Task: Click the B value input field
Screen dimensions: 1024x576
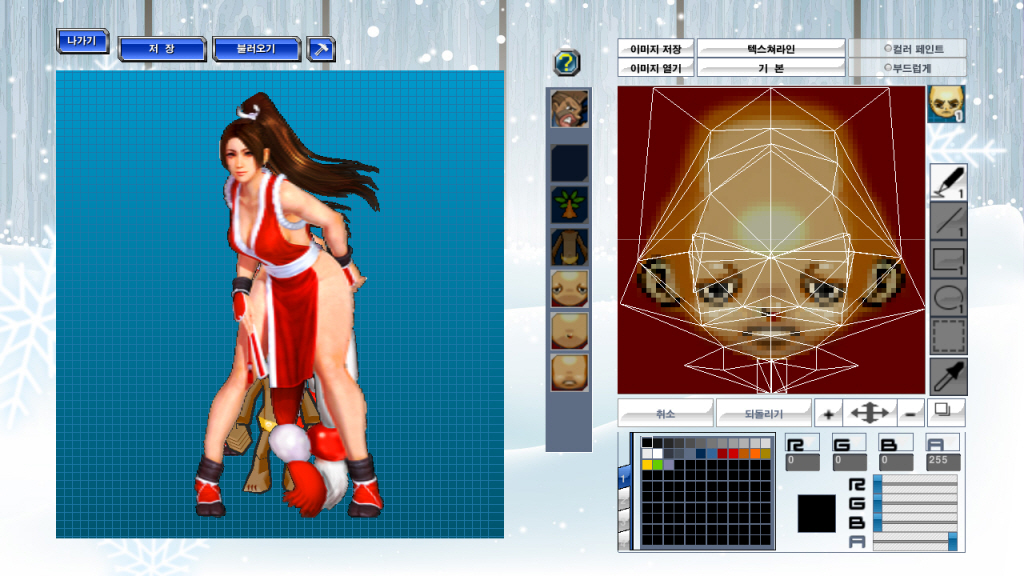Action: (x=895, y=461)
